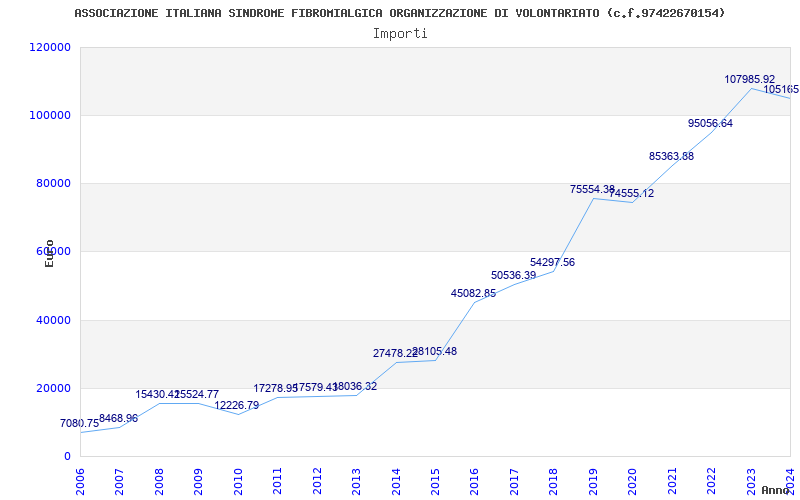Click the 2008 x-axis year label

(159, 482)
